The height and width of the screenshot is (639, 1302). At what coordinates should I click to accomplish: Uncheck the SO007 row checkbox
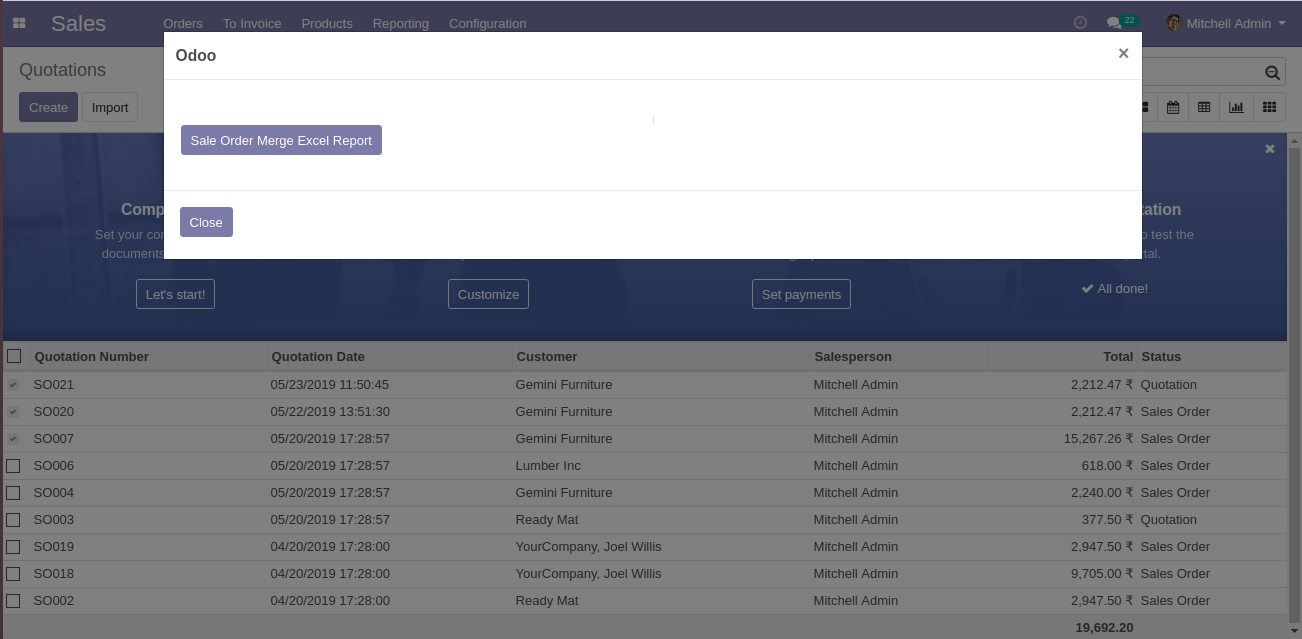click(13, 439)
